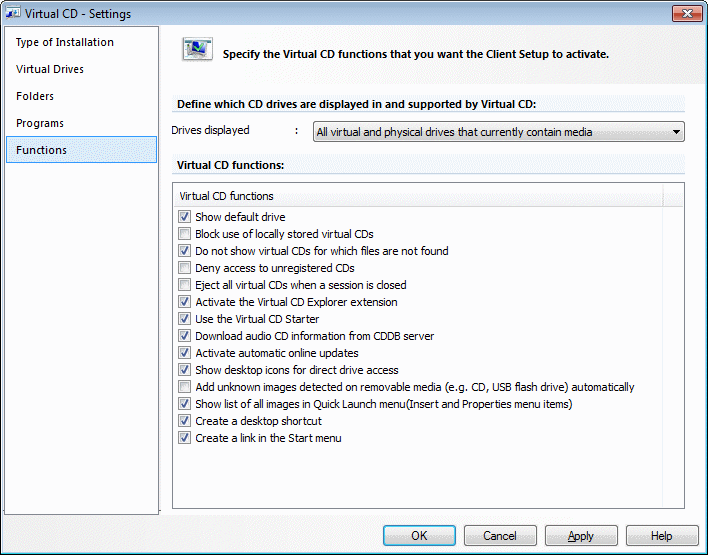
Task: Click the Virtual CD functions column header
Action: [x=418, y=196]
